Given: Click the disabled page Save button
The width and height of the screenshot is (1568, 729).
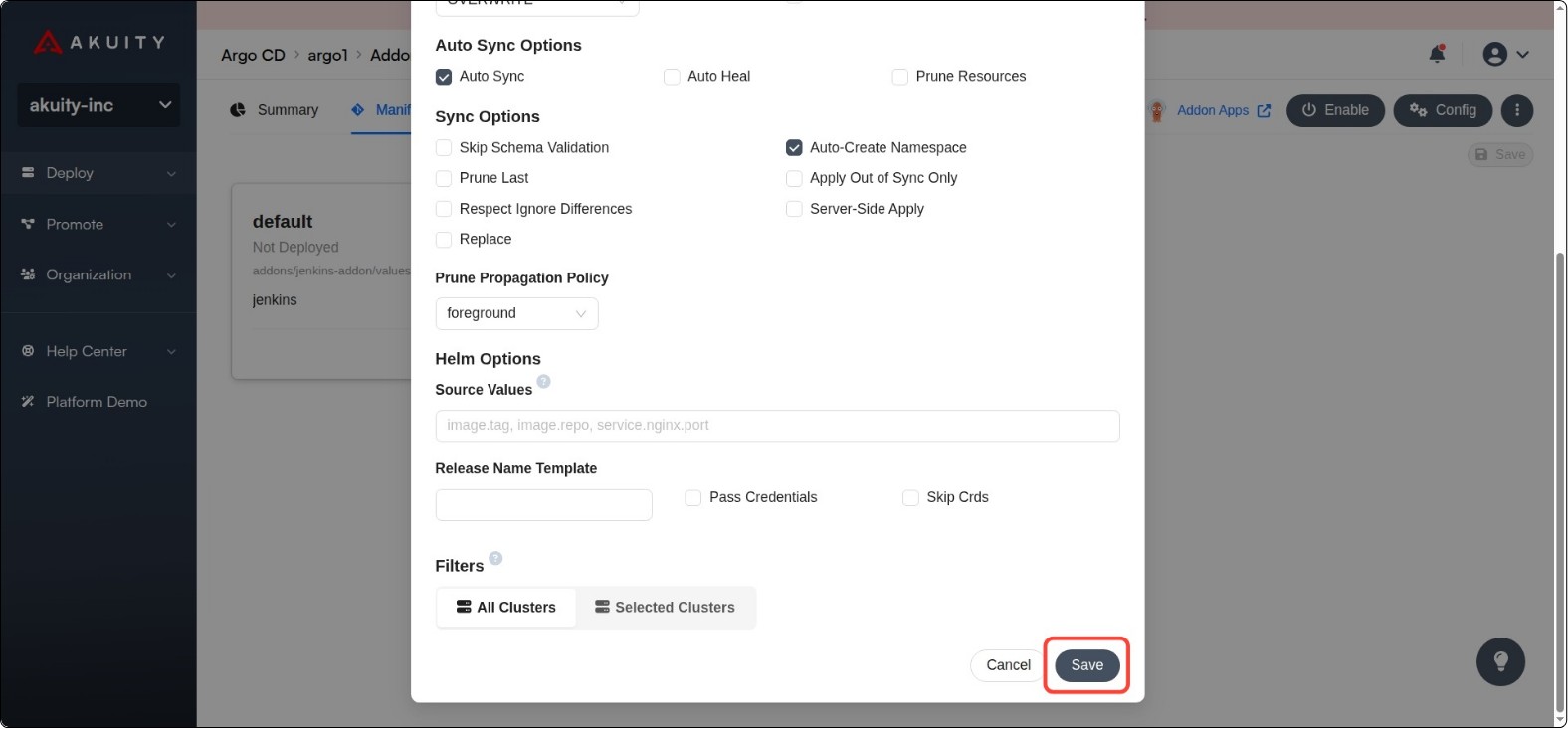Looking at the screenshot, I should point(1500,154).
